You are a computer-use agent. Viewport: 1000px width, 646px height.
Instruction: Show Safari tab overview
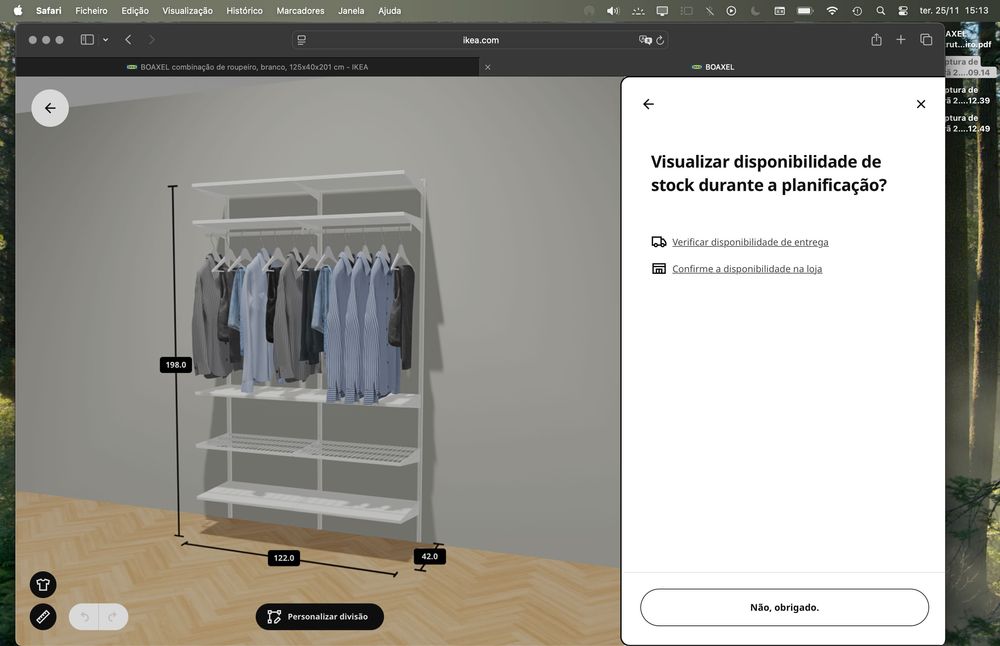click(926, 40)
